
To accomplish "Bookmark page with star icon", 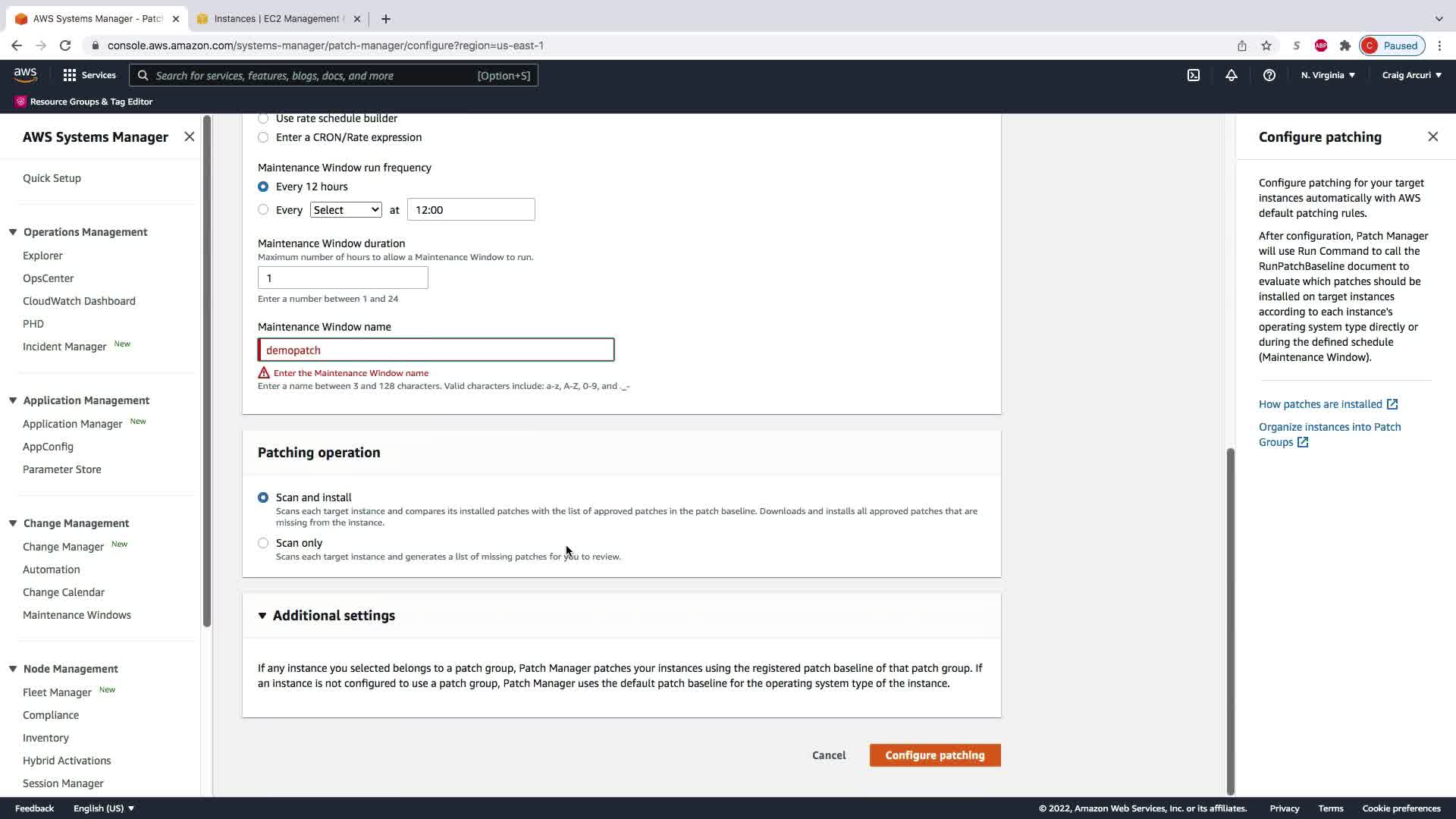I will (x=1266, y=45).
